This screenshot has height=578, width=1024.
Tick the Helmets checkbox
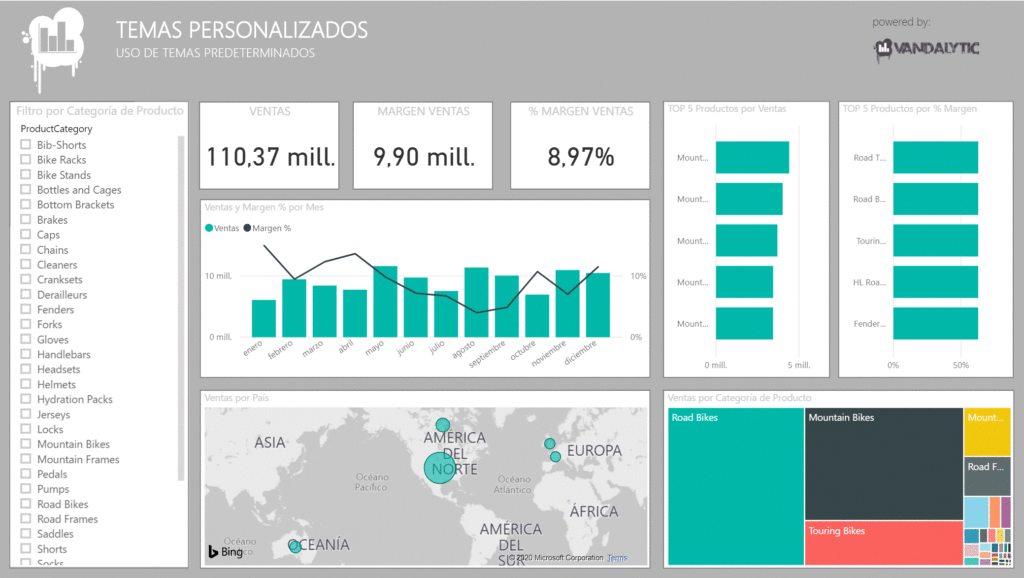[x=25, y=384]
